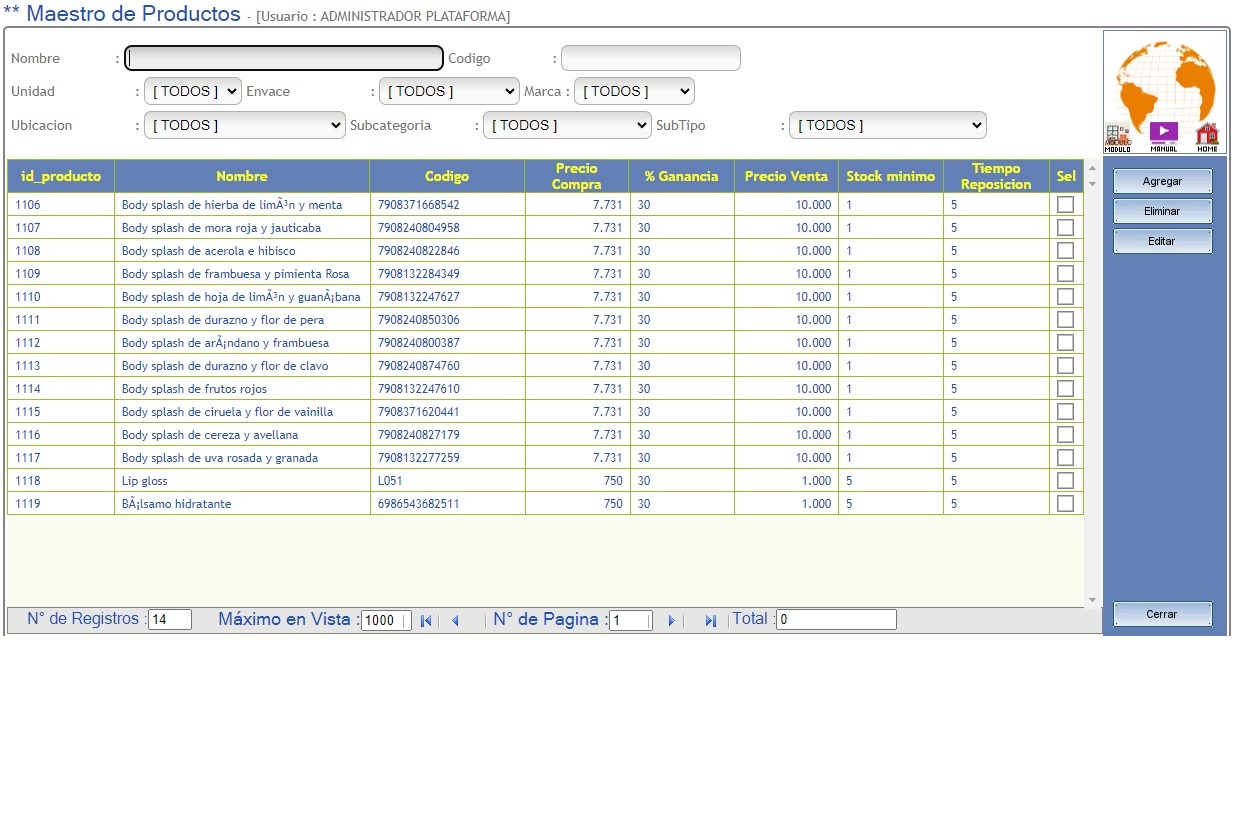
Task: Click table scrollbar down arrow
Action: tap(1092, 600)
